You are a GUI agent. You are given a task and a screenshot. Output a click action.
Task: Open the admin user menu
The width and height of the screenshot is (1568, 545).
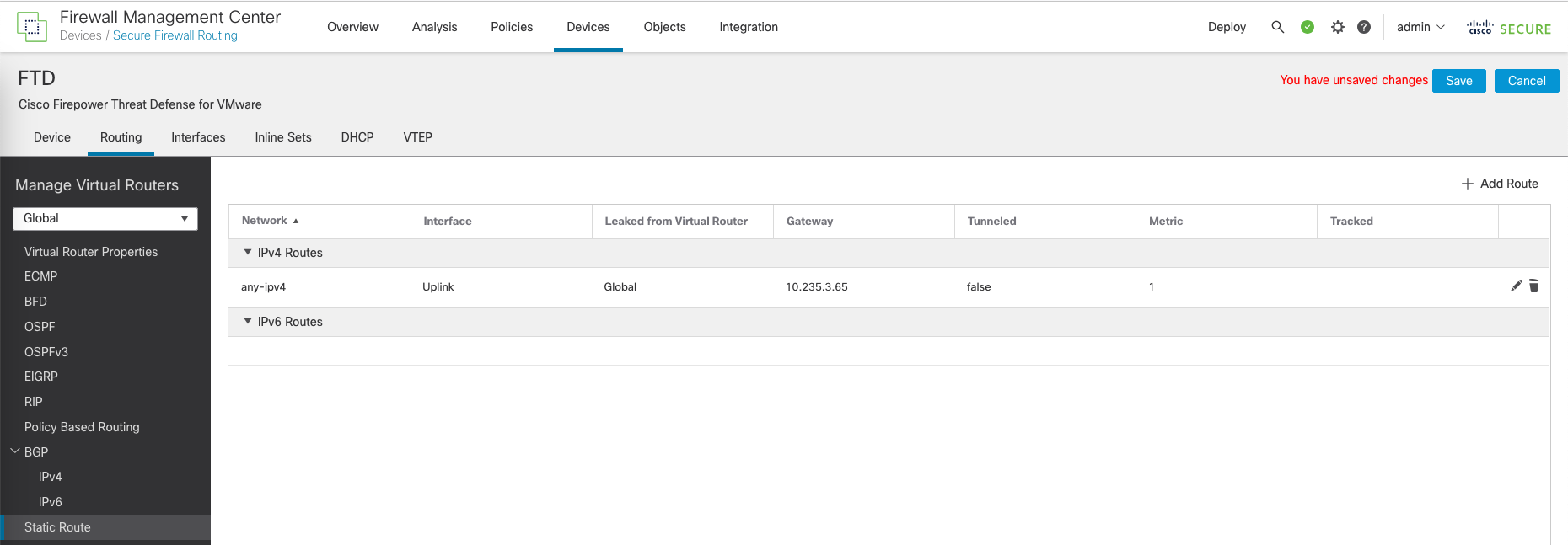tap(1420, 27)
